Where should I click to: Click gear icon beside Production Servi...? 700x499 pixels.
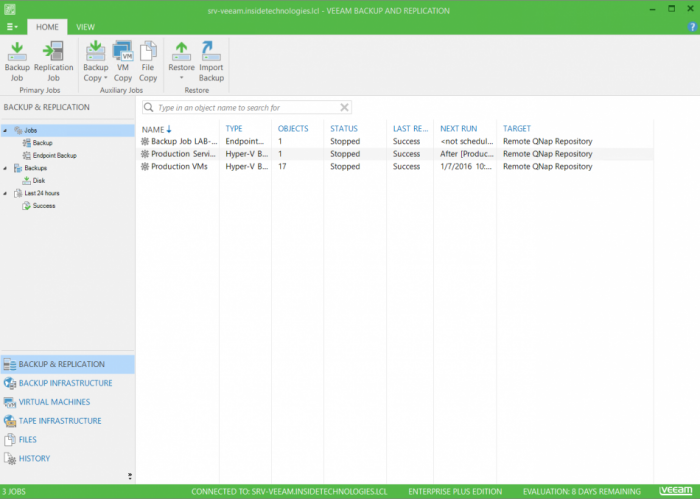(145, 154)
